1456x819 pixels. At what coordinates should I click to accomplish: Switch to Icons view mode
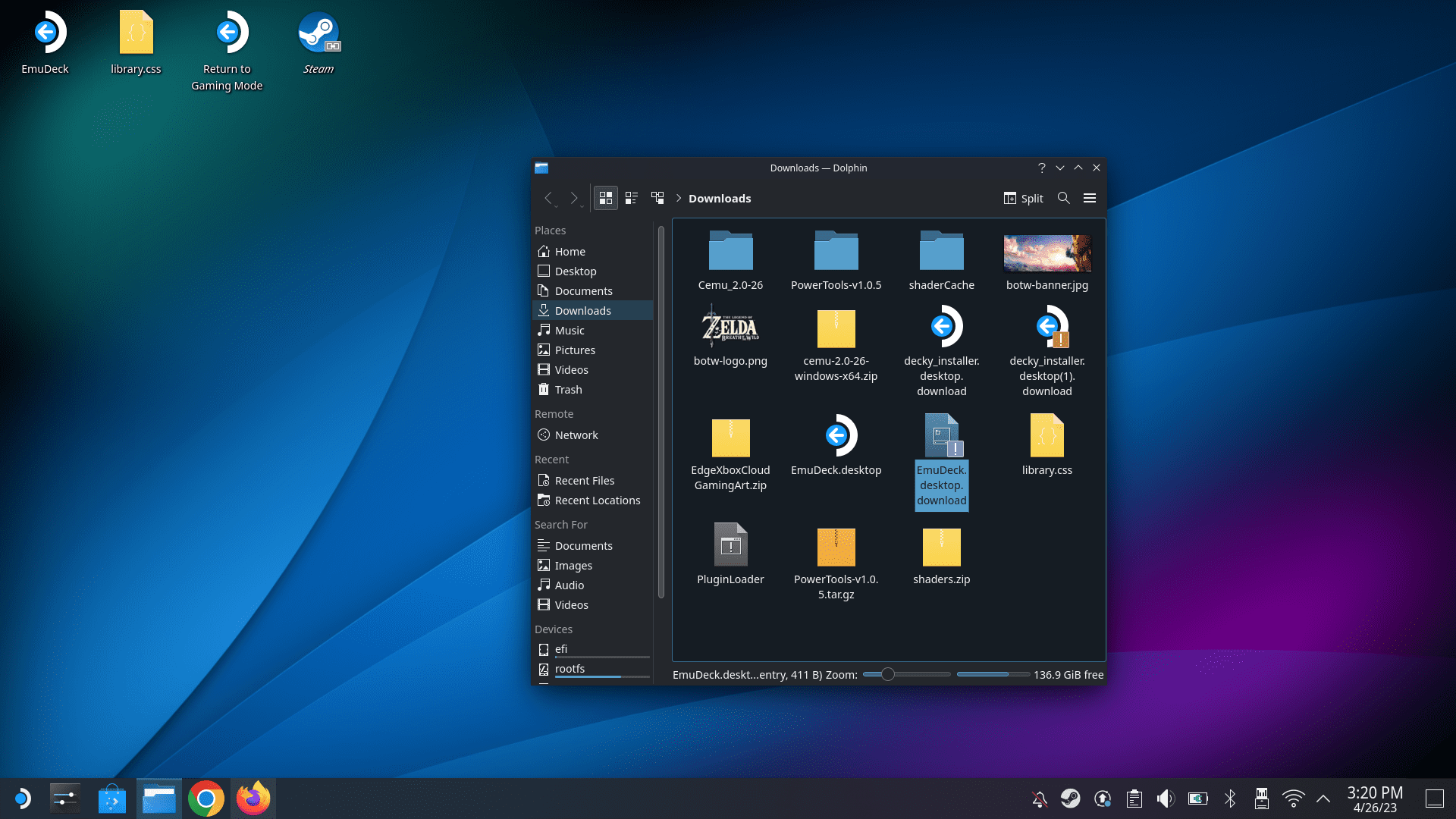(605, 198)
